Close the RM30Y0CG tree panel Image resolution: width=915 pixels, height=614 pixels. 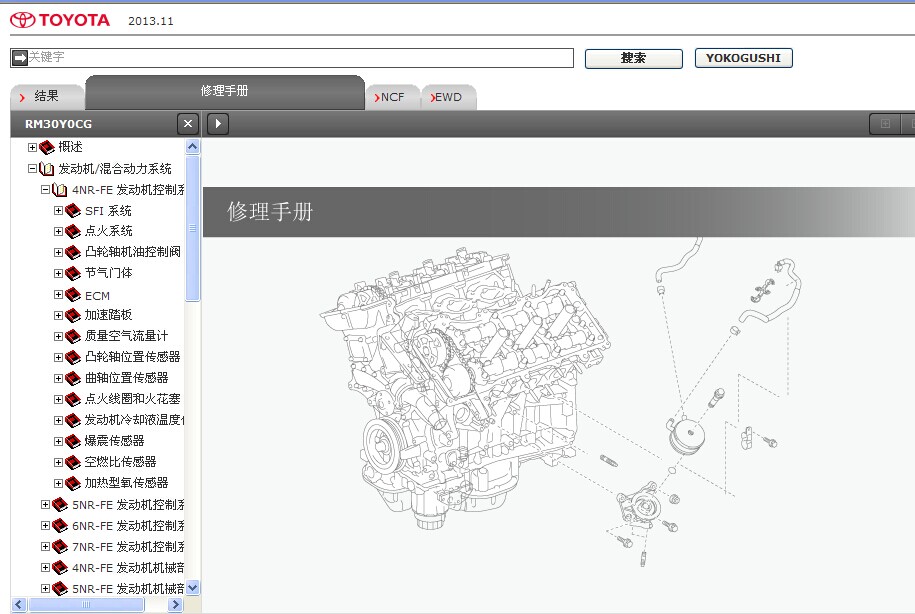click(188, 124)
